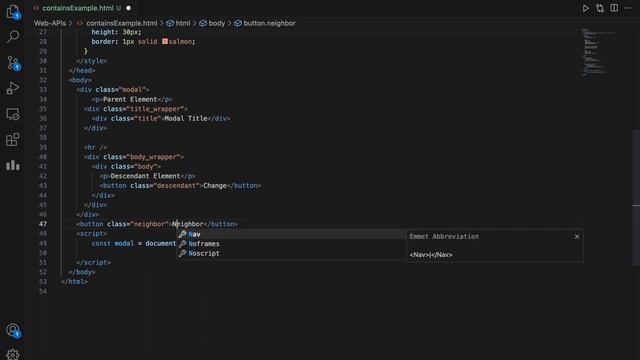Close the Emmet Abbreviation details panel
Screen dimensions: 640x360
tap(577, 237)
